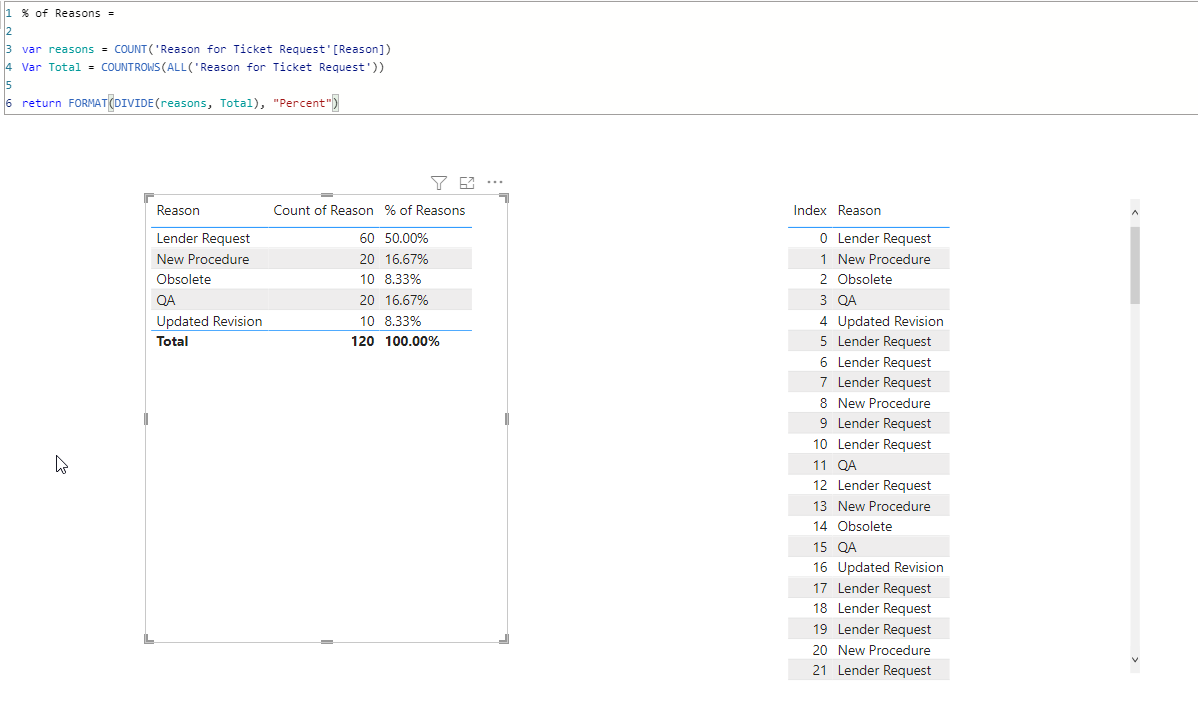Click the "Percent" string in formula
This screenshot has width=1198, height=722.
pyautogui.click(x=302, y=103)
